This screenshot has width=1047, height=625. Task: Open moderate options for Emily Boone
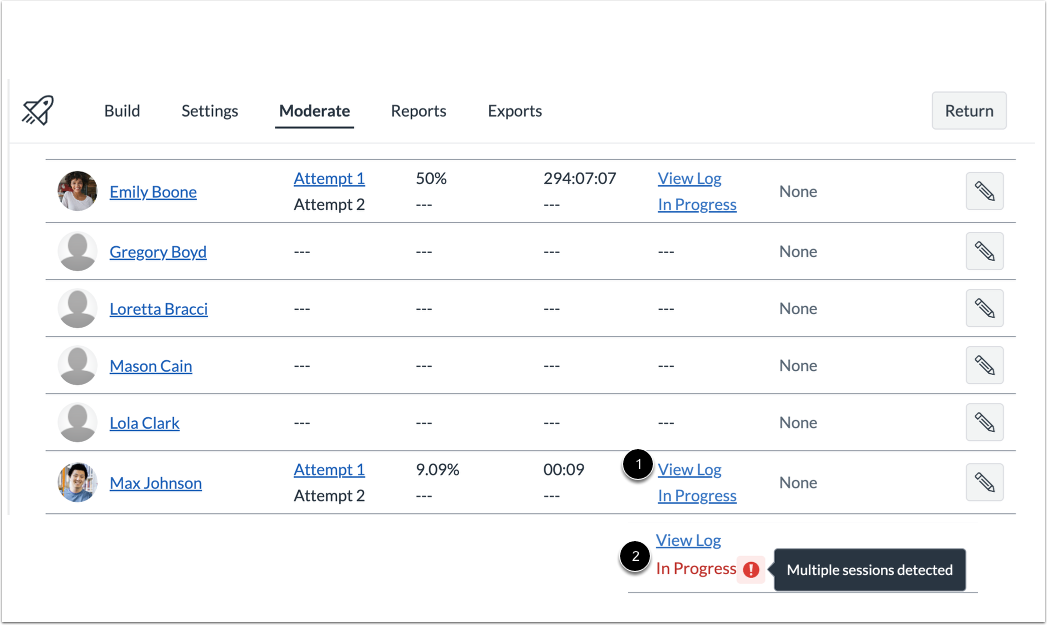tap(984, 191)
